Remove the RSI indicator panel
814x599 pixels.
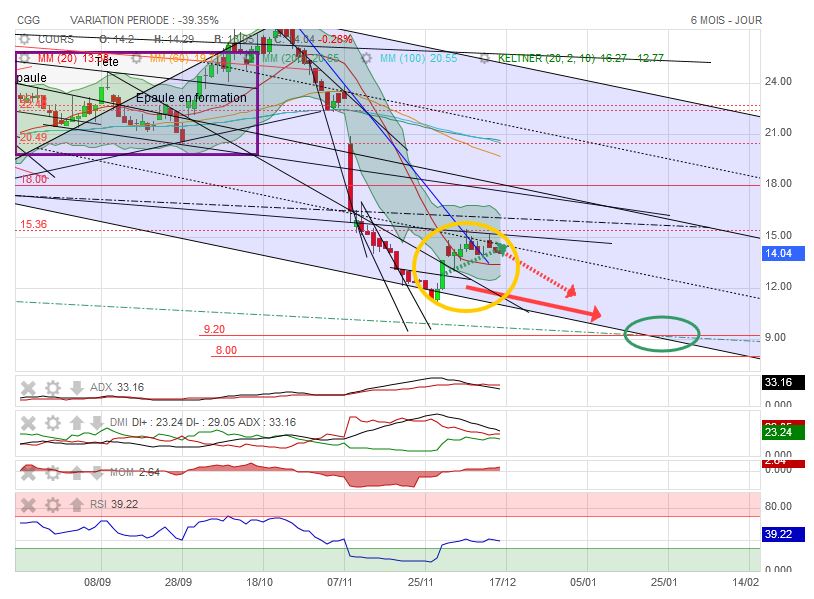point(28,505)
